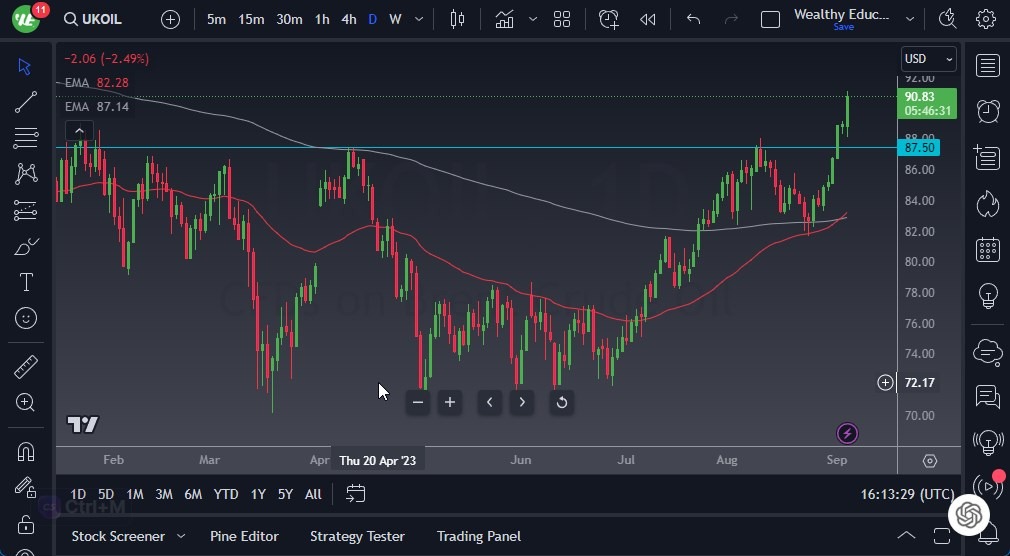Set date range to YTD

226,494
